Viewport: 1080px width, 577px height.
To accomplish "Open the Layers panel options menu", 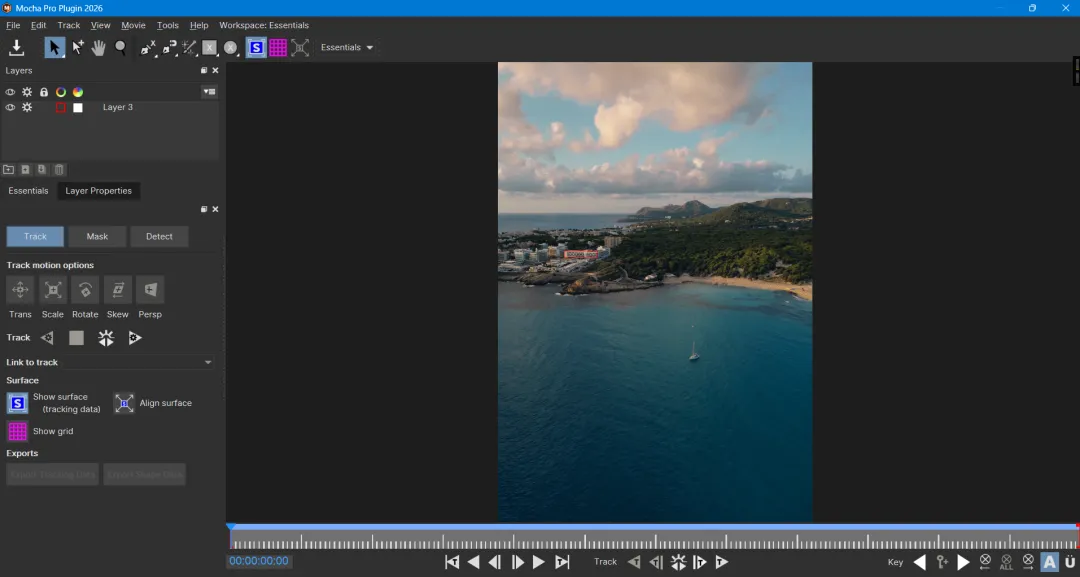I will (209, 92).
